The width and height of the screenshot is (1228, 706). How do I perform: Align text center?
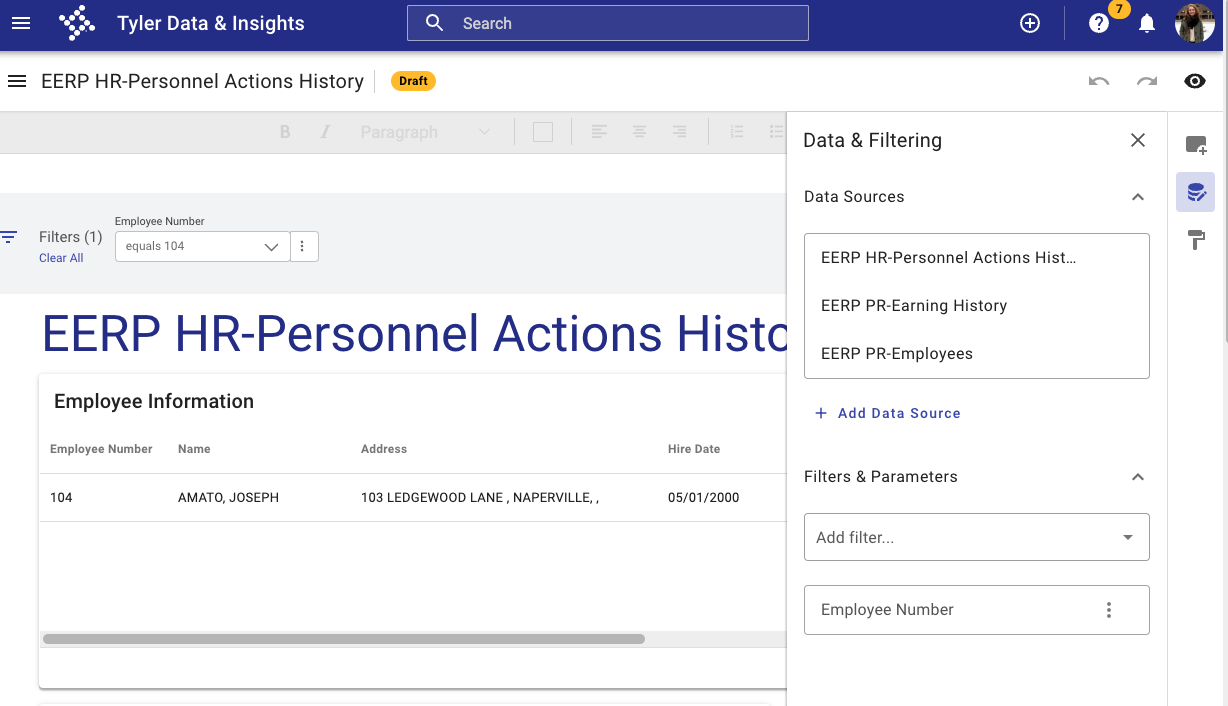[639, 132]
